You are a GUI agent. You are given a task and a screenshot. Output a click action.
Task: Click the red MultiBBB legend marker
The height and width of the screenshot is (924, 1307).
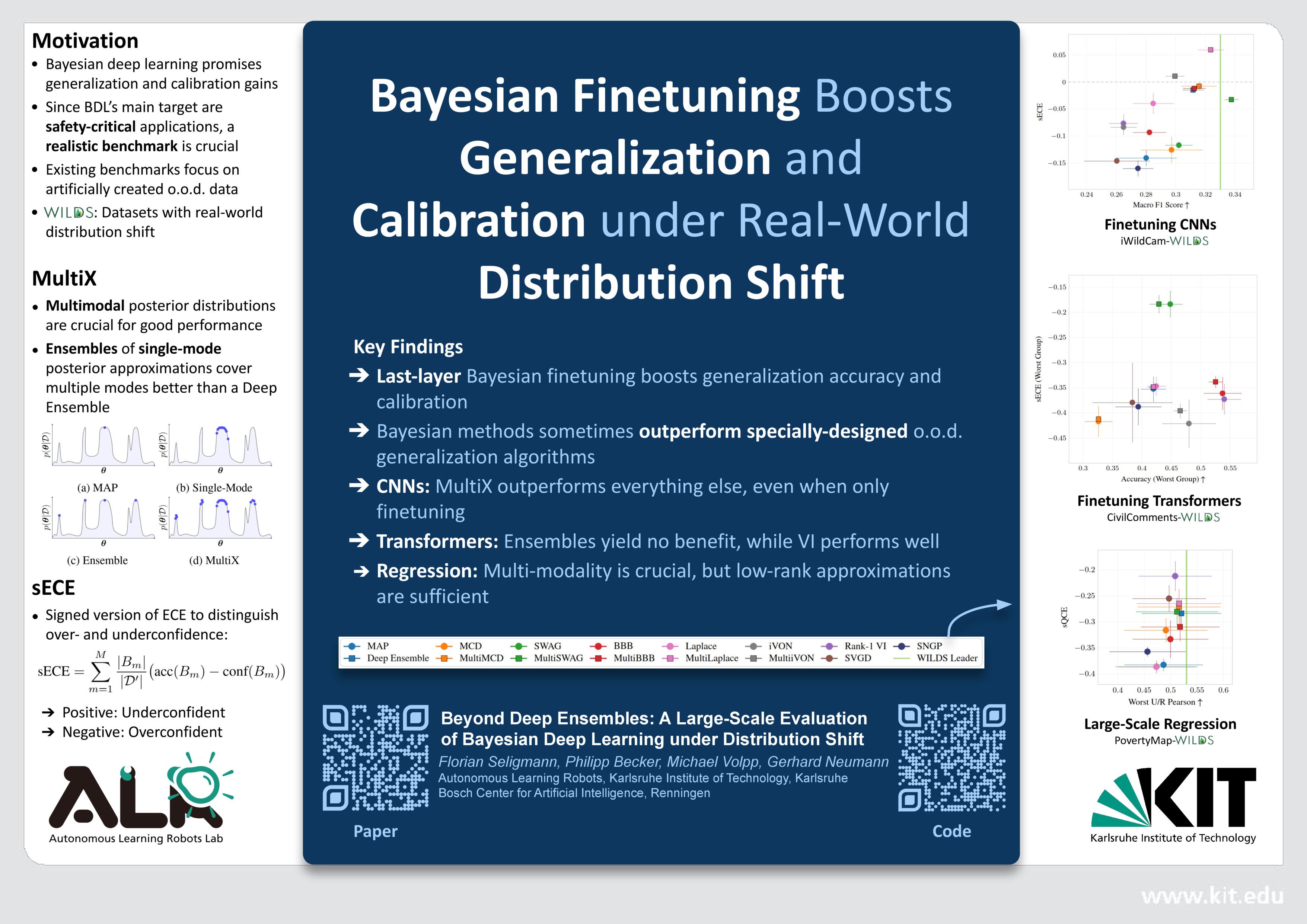click(x=598, y=658)
